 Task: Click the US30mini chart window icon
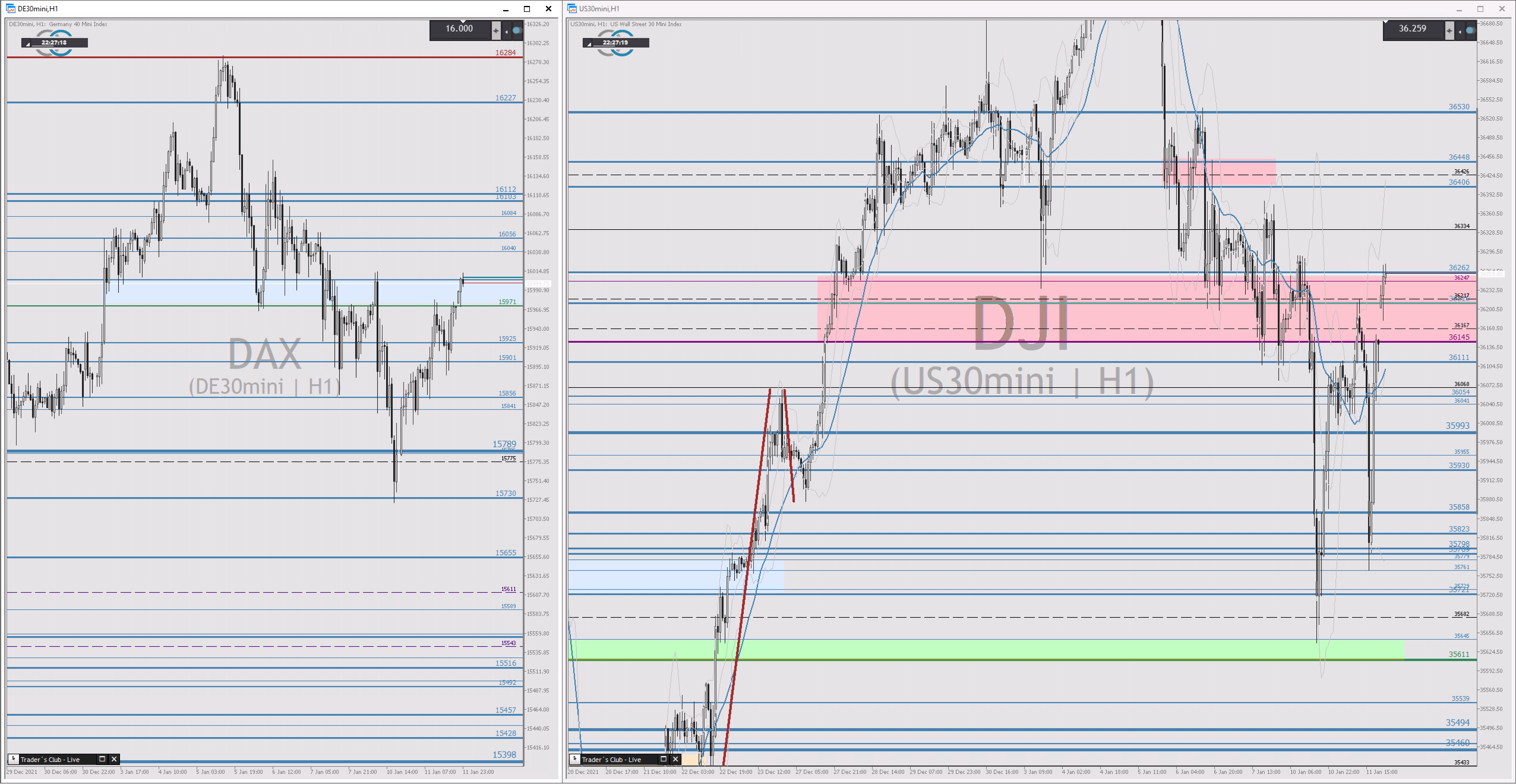[x=572, y=8]
